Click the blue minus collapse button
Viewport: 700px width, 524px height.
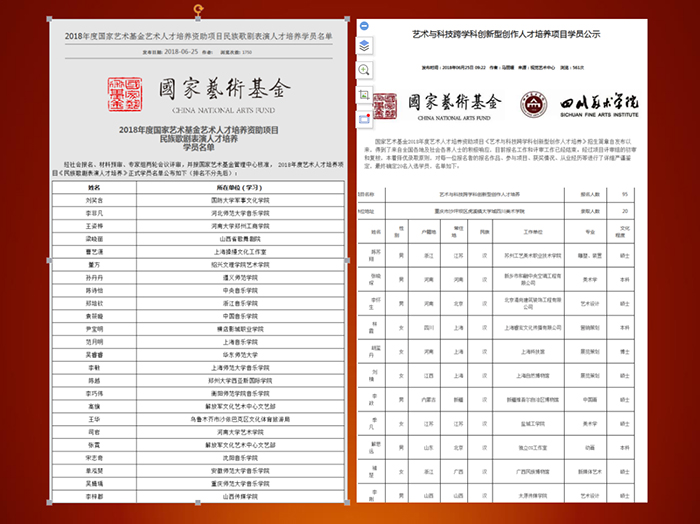click(x=364, y=24)
